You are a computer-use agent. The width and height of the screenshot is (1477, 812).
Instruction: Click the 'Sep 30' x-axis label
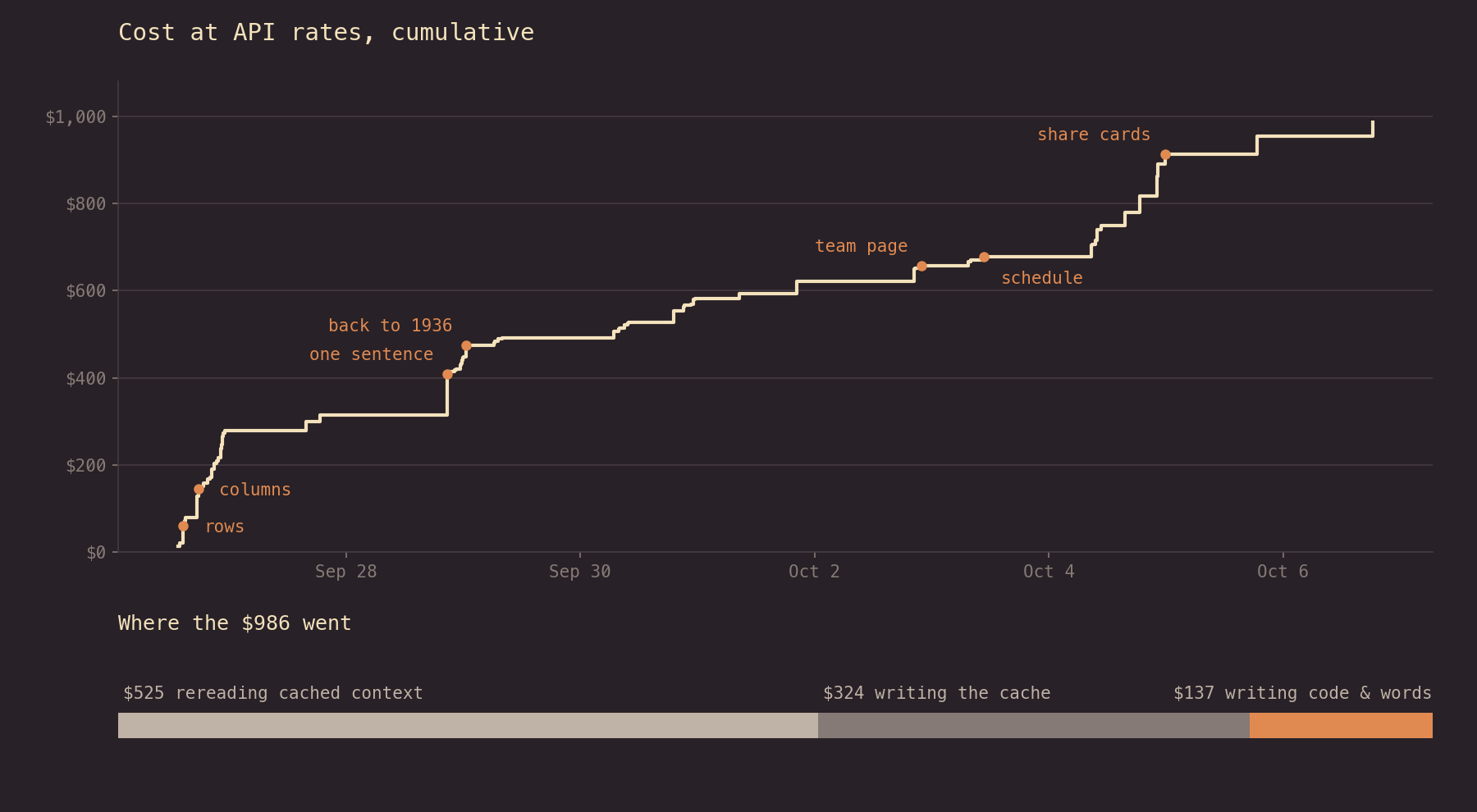point(579,572)
